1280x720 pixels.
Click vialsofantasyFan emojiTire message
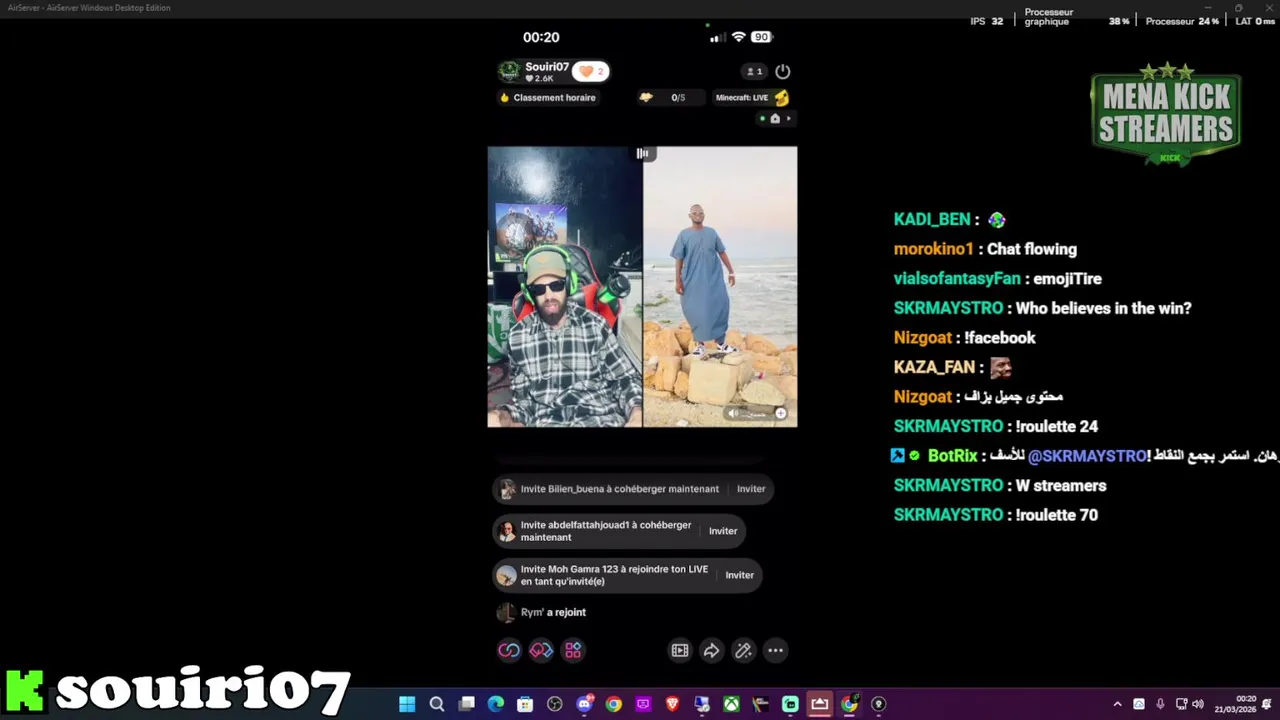pyautogui.click(x=998, y=279)
